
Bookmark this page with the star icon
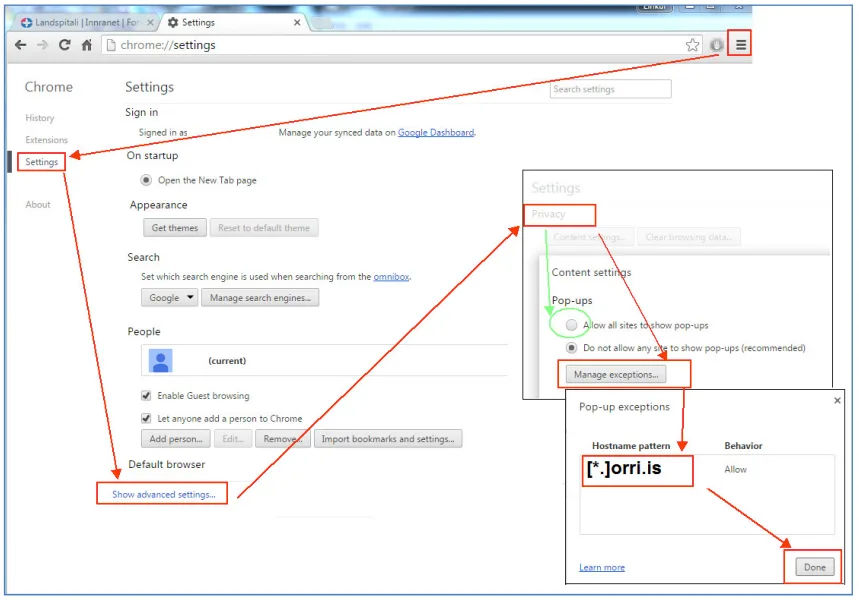click(x=692, y=45)
